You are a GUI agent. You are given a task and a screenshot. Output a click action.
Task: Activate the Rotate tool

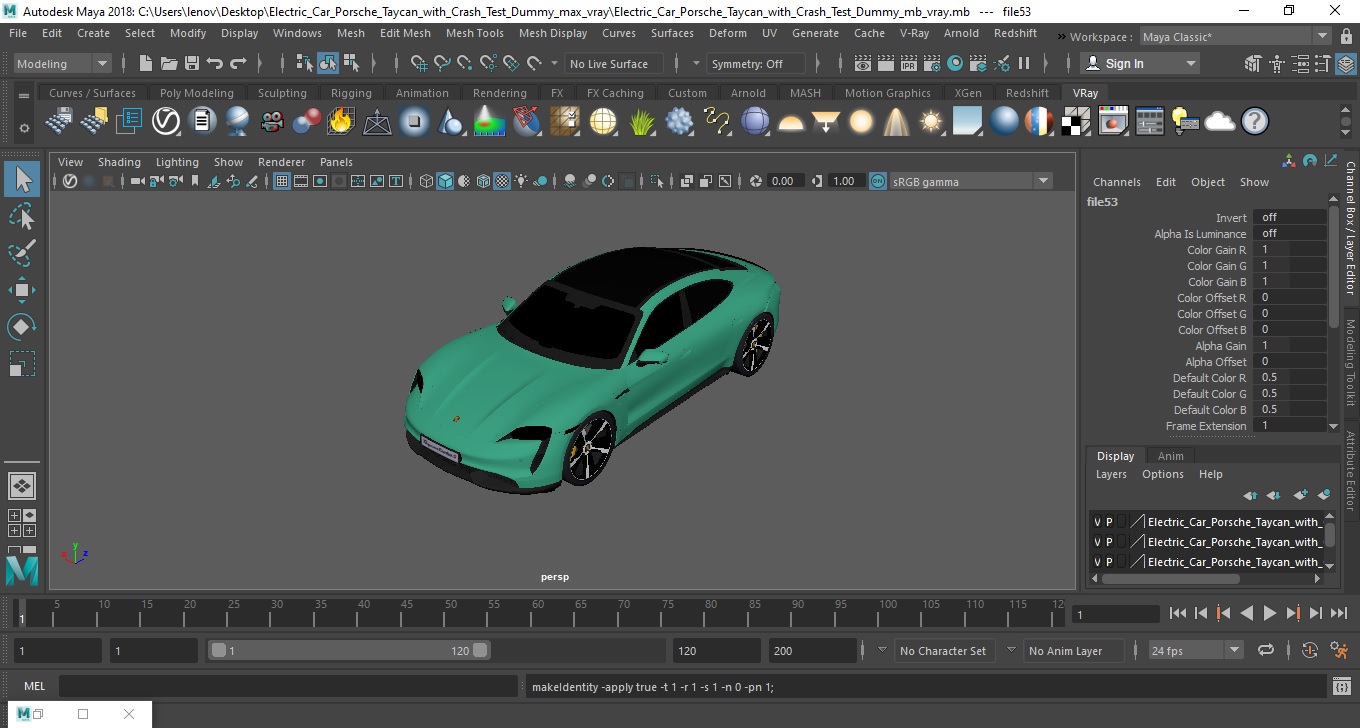(22, 327)
